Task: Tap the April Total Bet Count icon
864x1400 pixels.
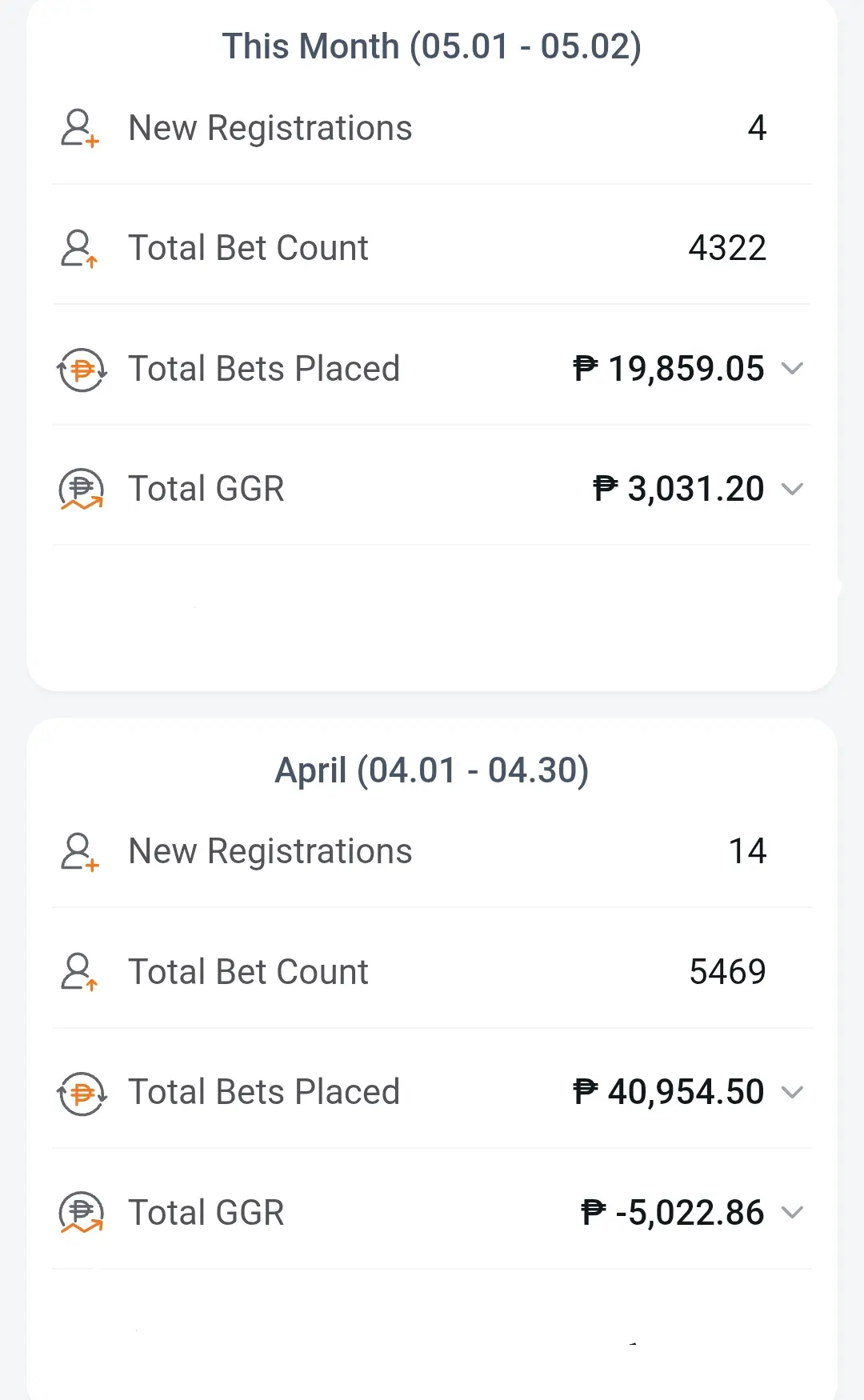Action: point(80,972)
